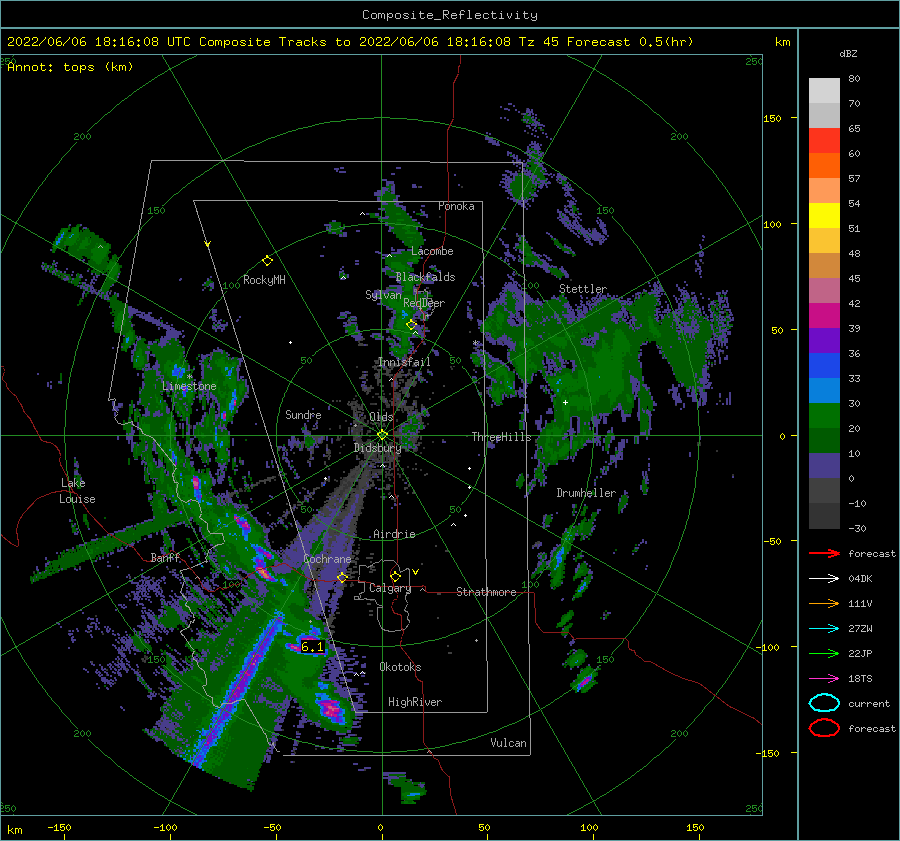Click the magenta 18TS arrow in legend

(824, 679)
